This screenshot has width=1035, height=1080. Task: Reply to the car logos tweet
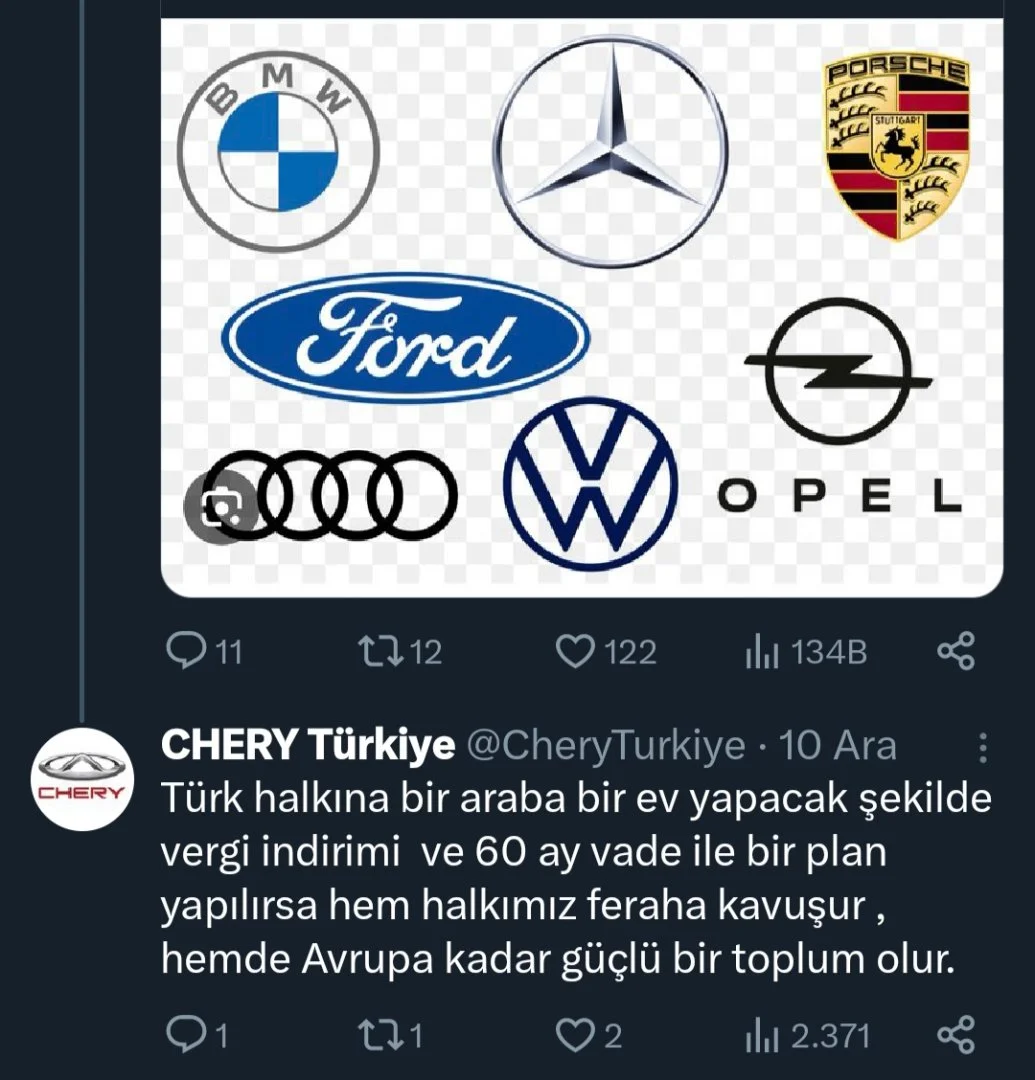point(205,651)
